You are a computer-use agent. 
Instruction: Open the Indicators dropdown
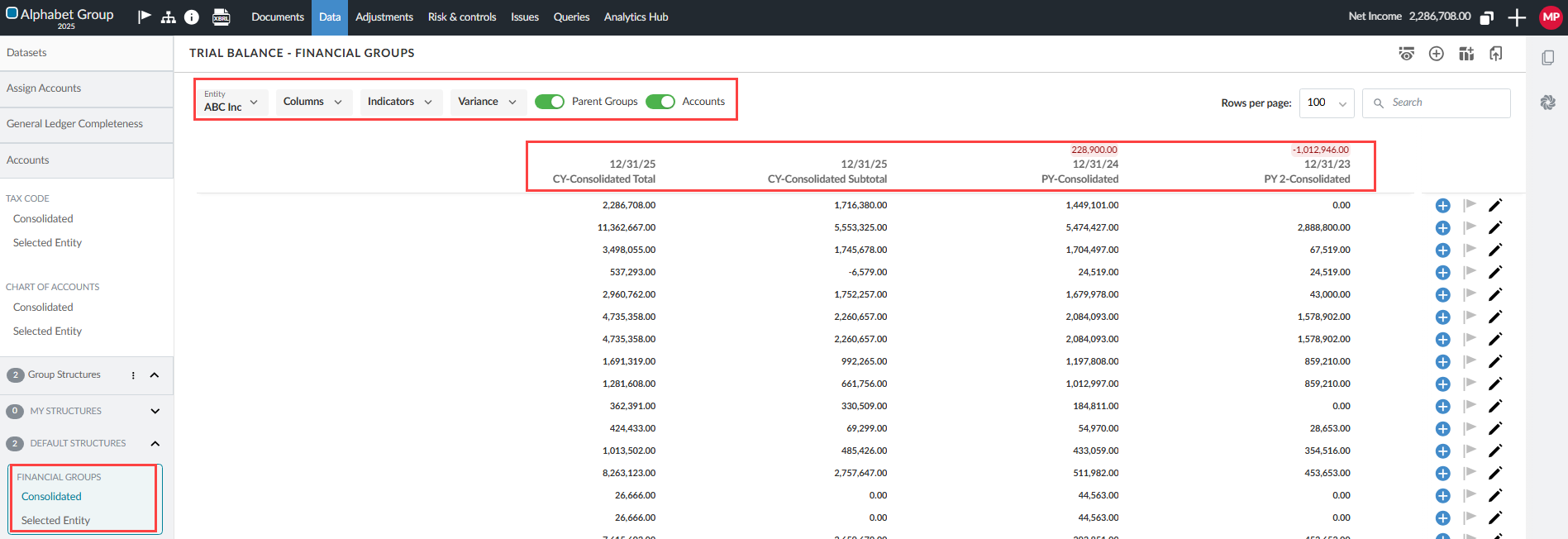[401, 102]
